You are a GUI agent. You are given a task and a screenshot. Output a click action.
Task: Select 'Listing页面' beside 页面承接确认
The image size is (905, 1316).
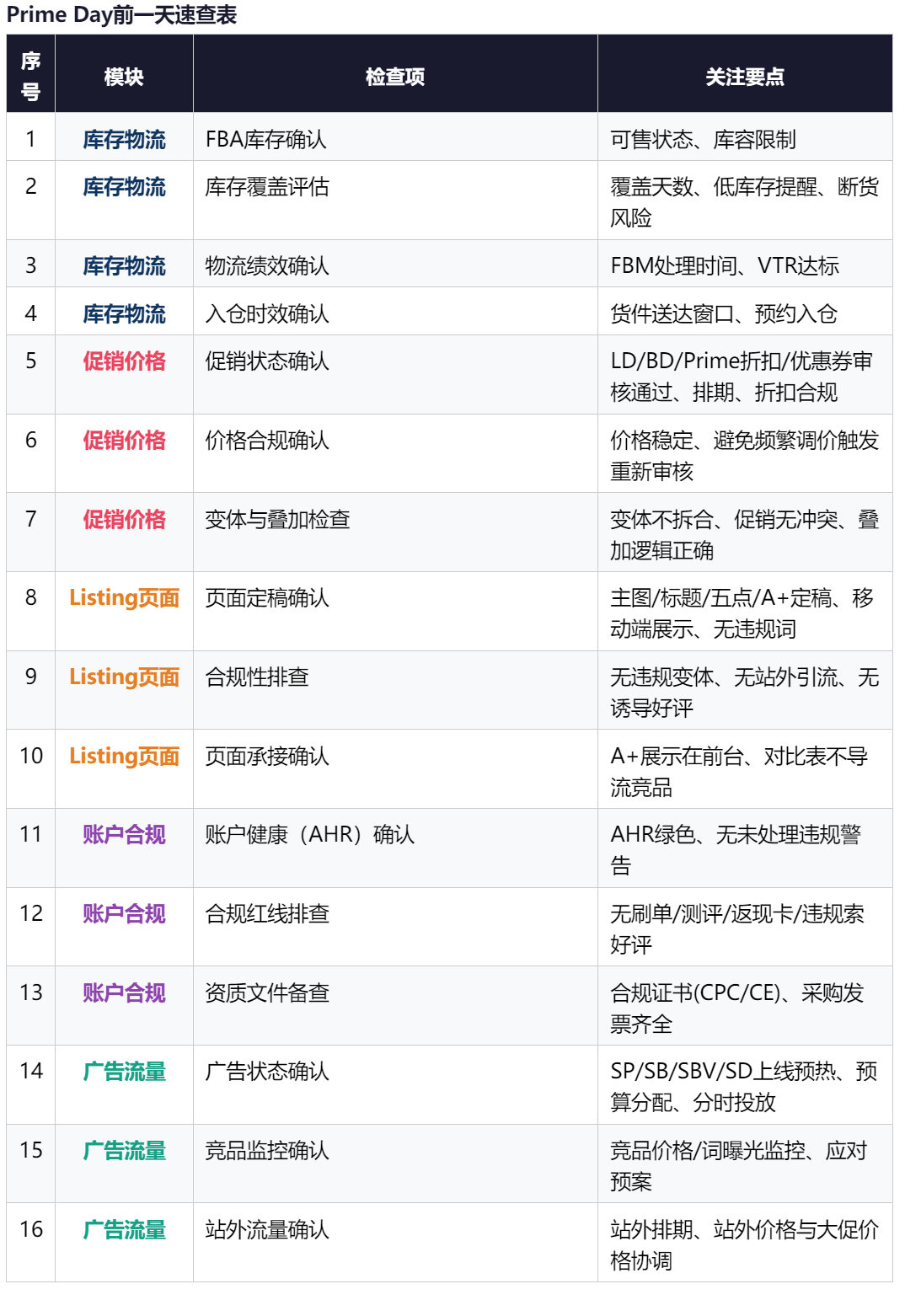(x=124, y=756)
